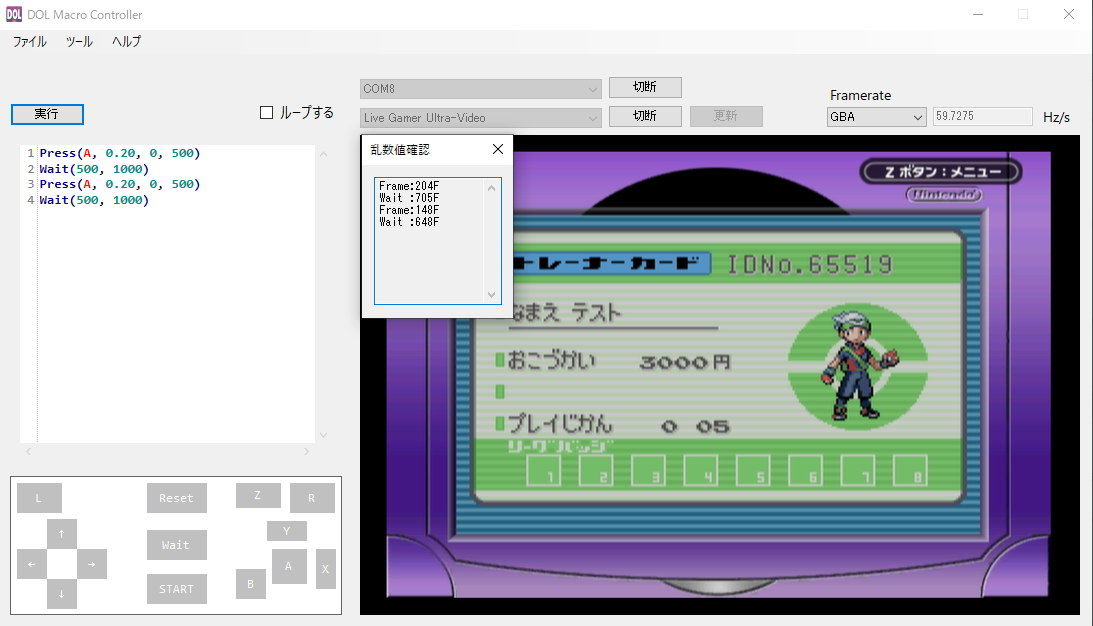1093x626 pixels.
Task: Click the 59.7275 framerate field
Action: [x=982, y=116]
